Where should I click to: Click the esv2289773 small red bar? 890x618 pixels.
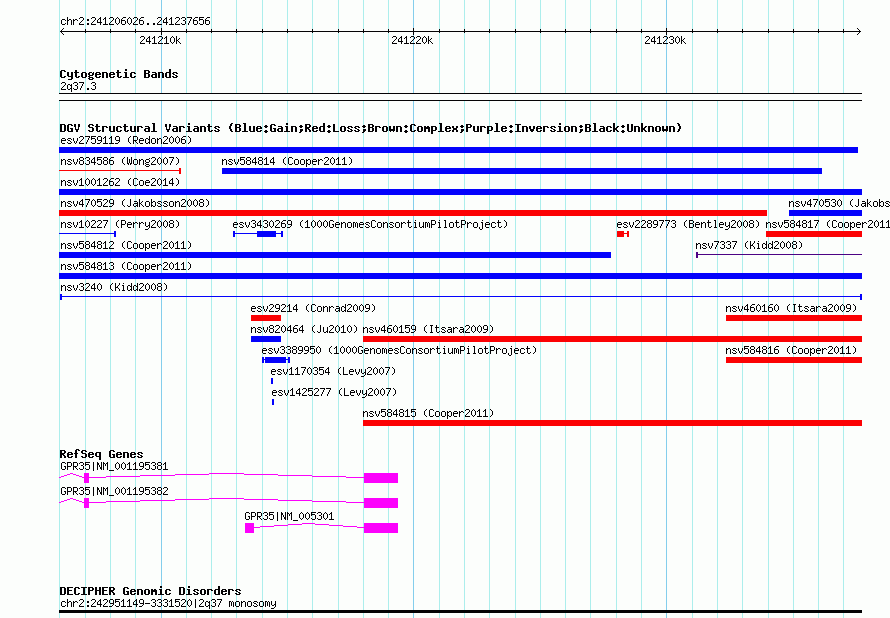(x=623, y=234)
